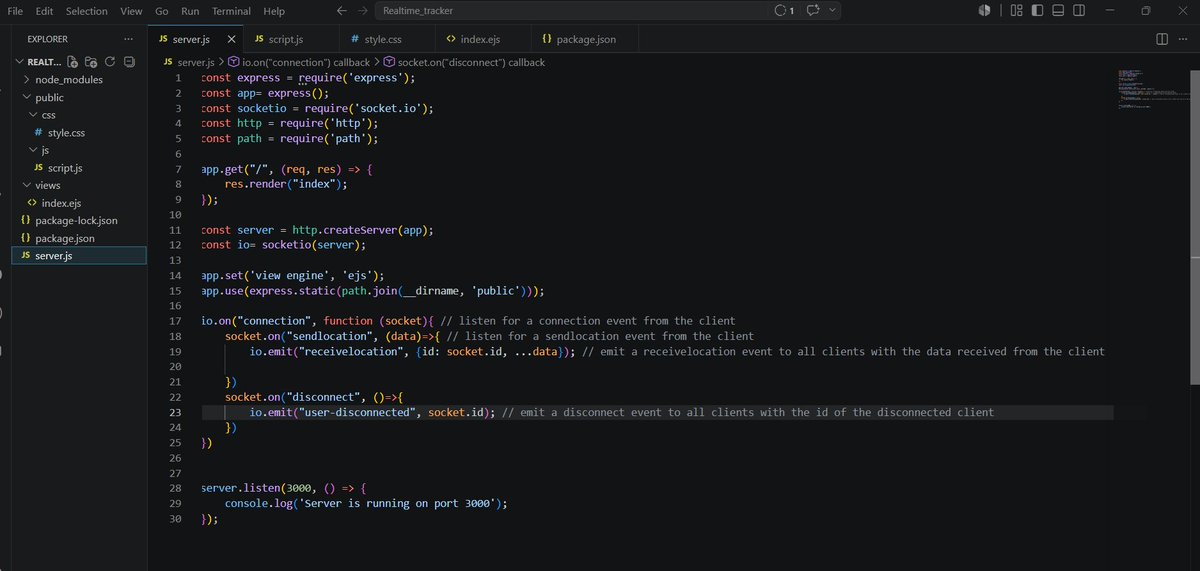Click res.render("index") on line 8

(x=285, y=184)
